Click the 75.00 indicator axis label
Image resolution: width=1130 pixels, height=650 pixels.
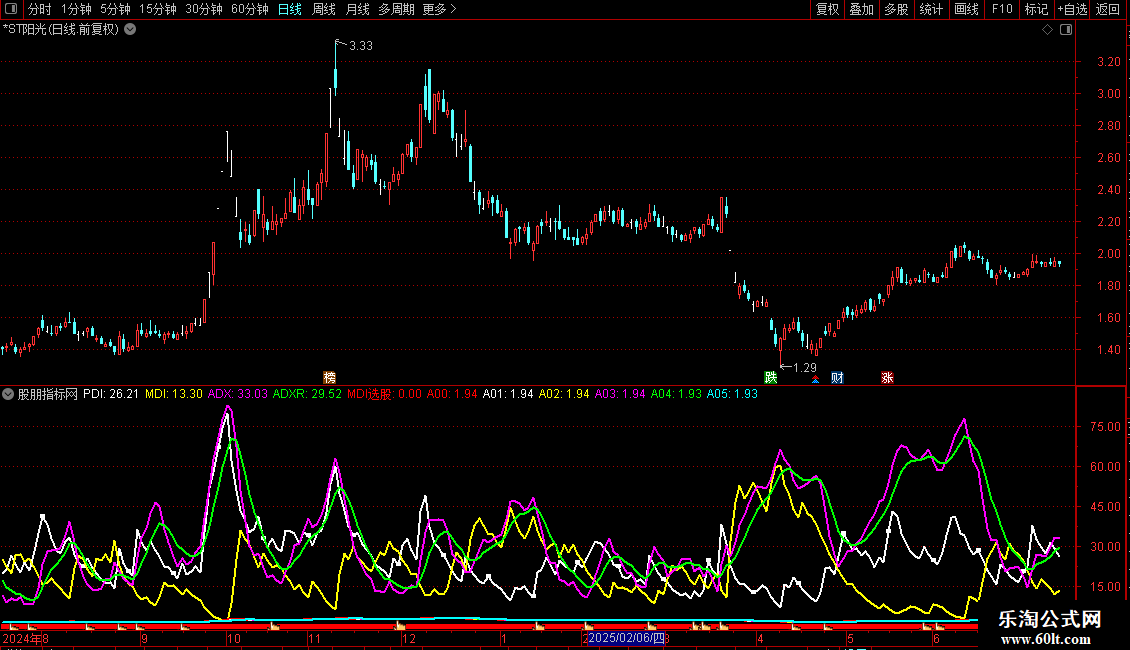click(x=1105, y=427)
